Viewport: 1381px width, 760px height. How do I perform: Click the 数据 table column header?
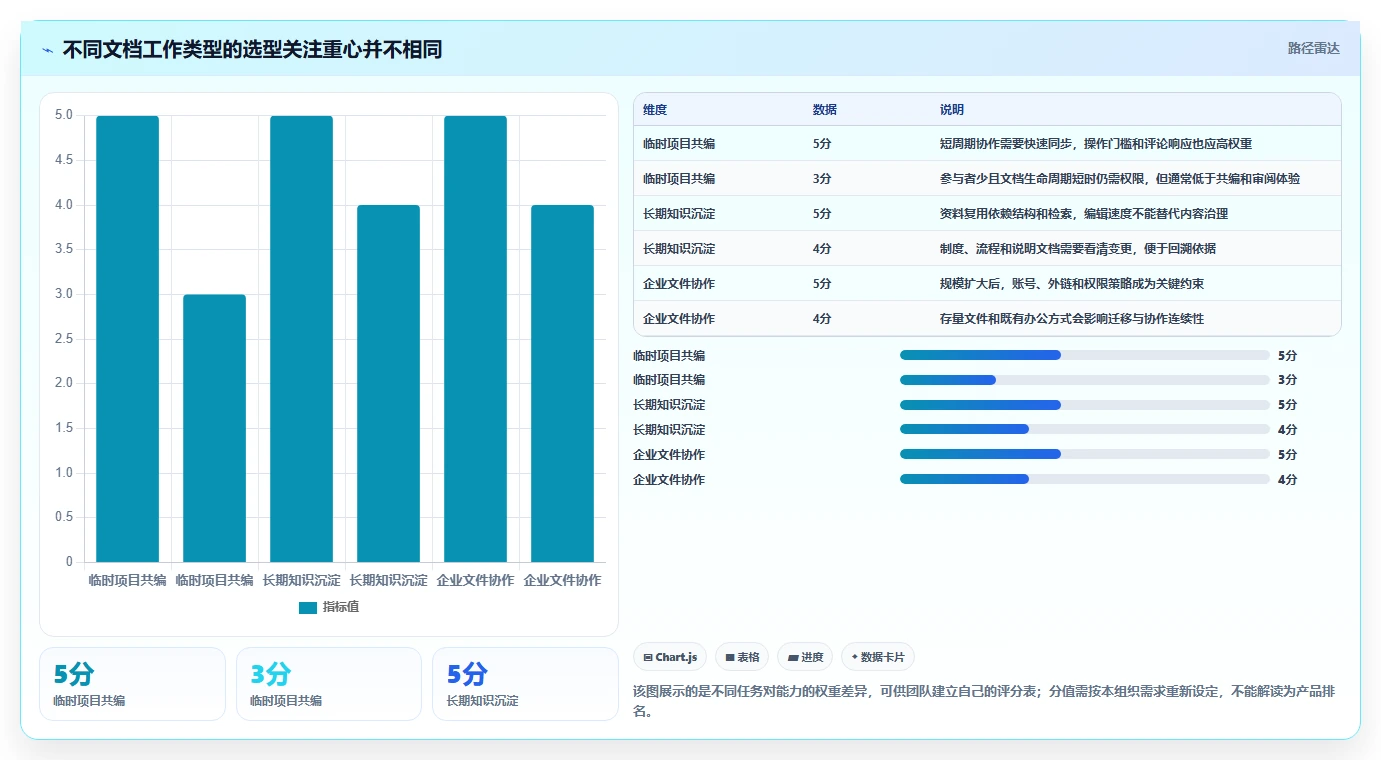[825, 110]
